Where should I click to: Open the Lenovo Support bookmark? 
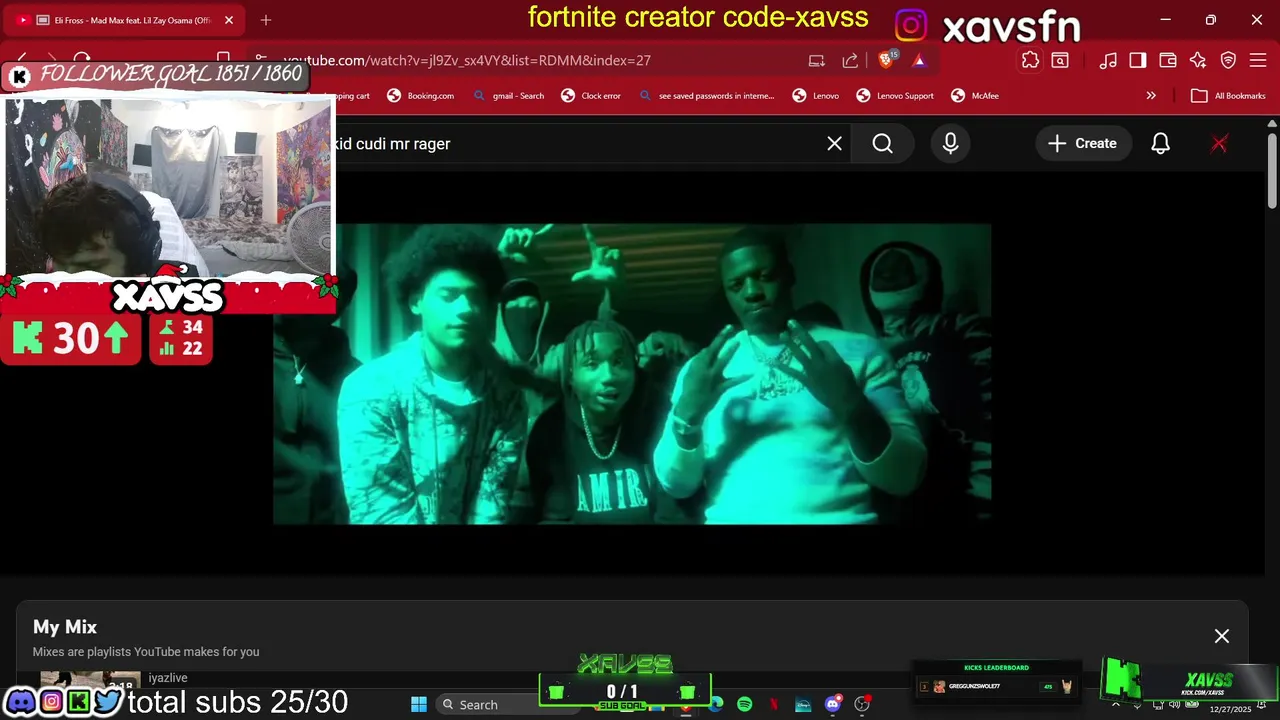[x=895, y=96]
